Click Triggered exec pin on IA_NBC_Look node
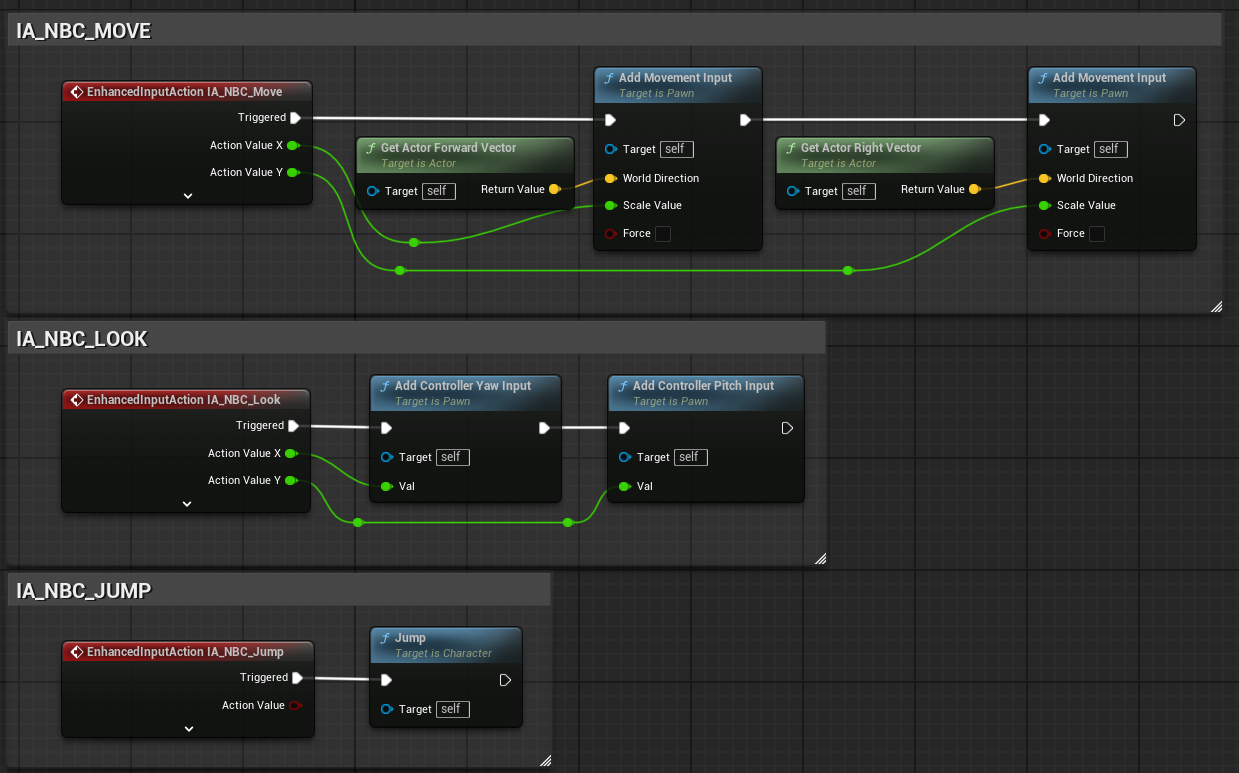The width and height of the screenshot is (1239, 773). 293,426
